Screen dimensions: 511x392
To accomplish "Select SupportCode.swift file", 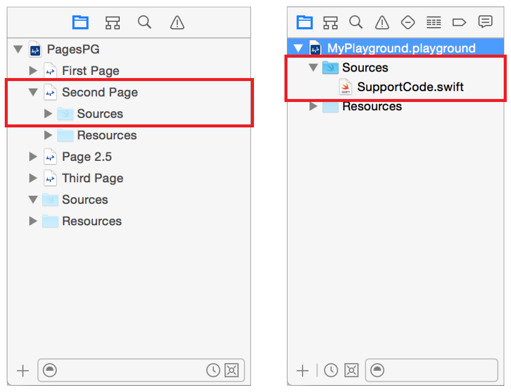I will pyautogui.click(x=410, y=87).
